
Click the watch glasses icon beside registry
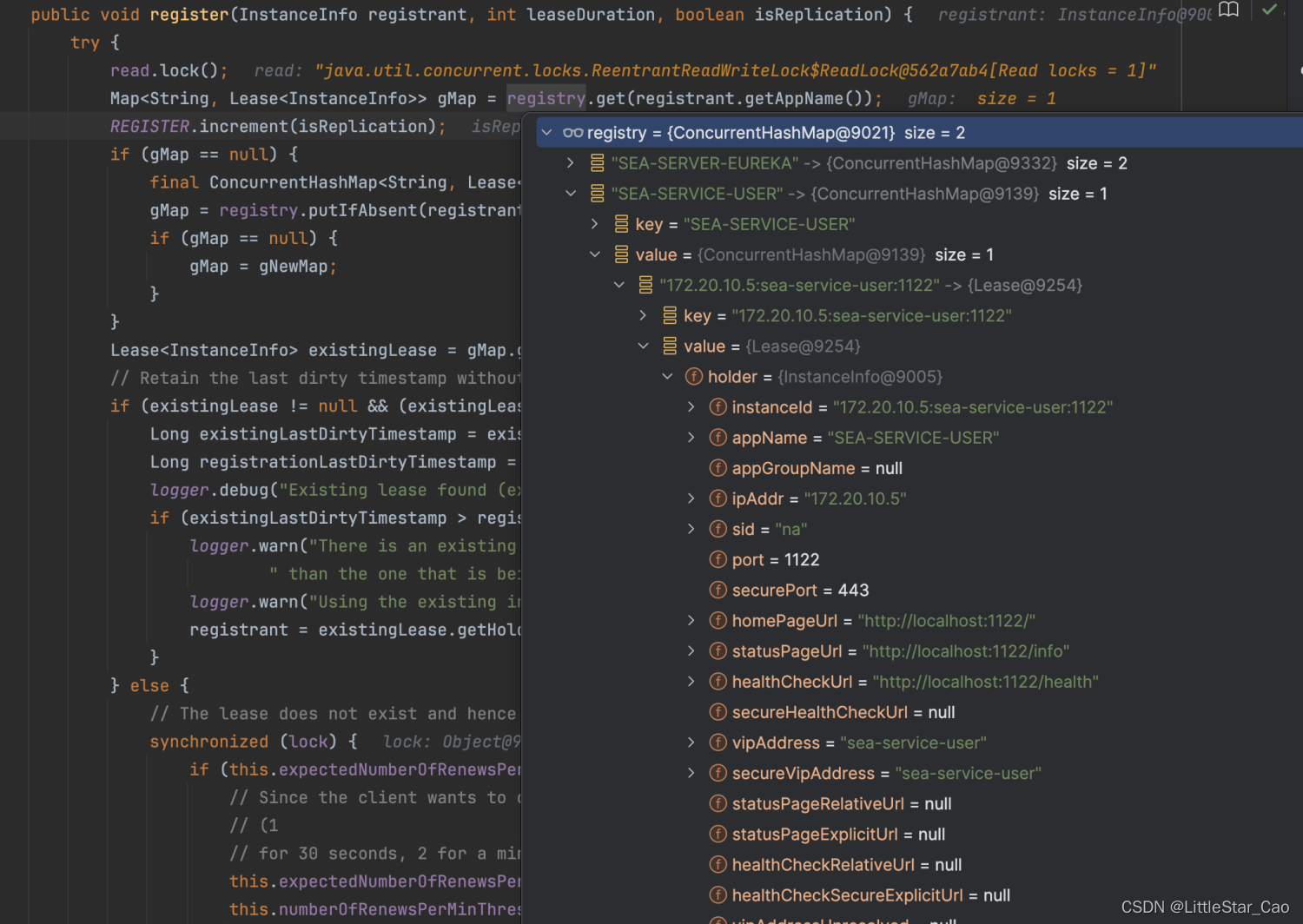coord(573,133)
